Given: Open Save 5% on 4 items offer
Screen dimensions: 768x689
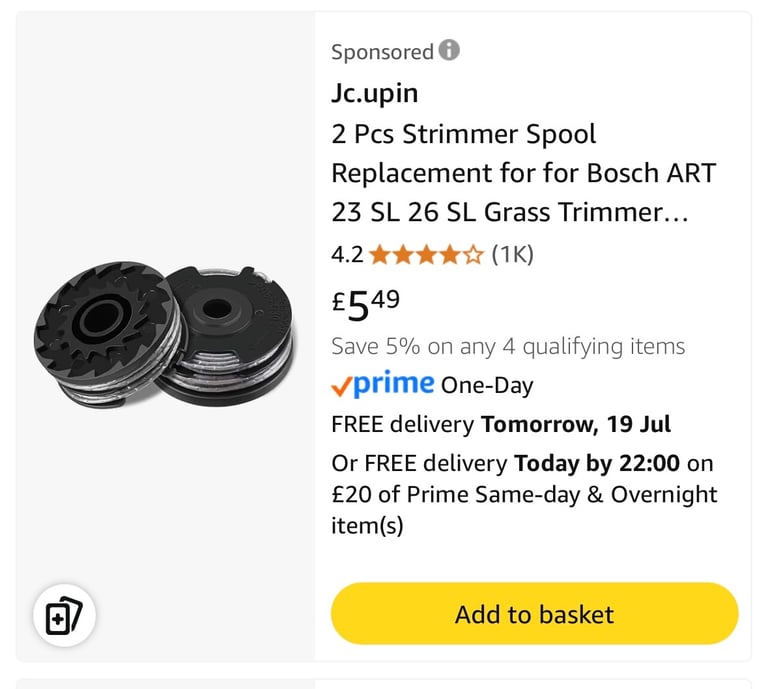Looking at the screenshot, I should (x=508, y=346).
